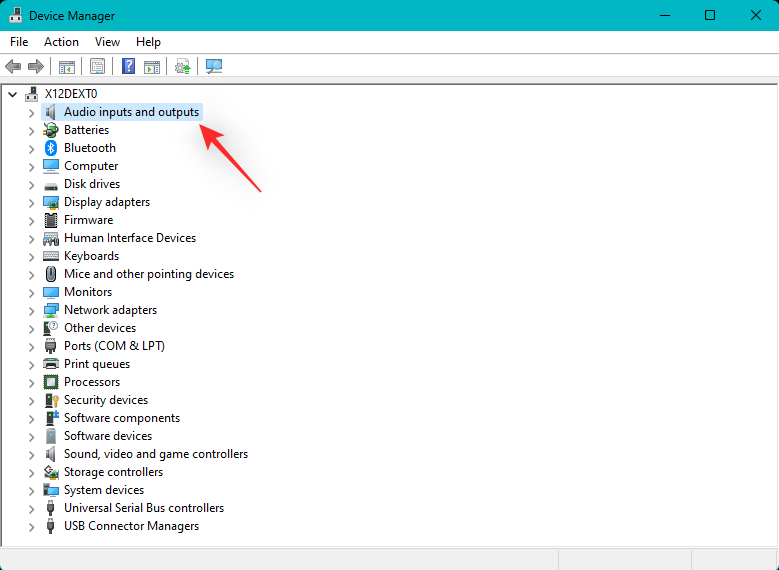
Task: Expand the Monitors chevron
Action: [31, 292]
